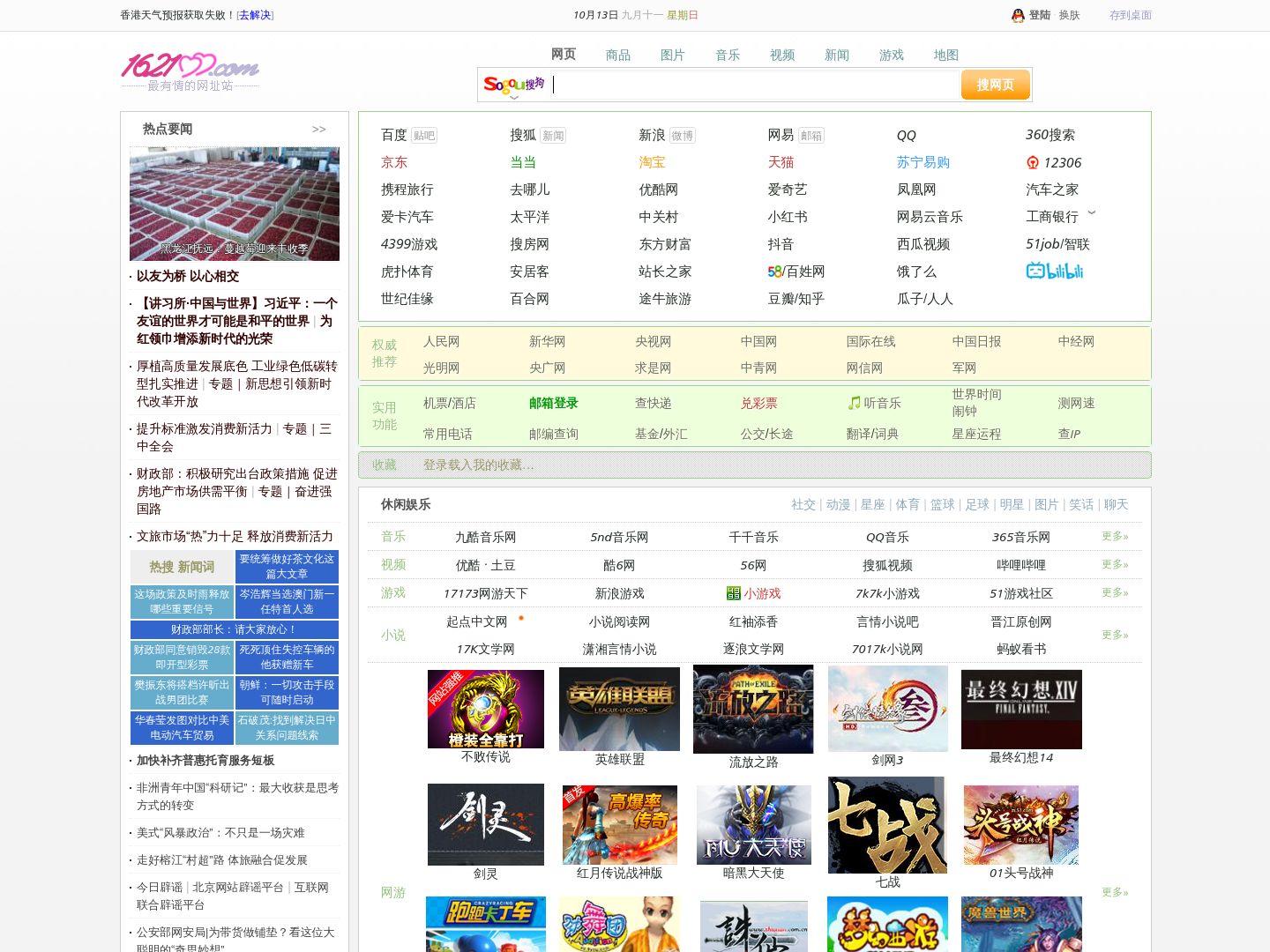Image resolution: width=1270 pixels, height=952 pixels.
Task: Open the 魔兽世界 game thumbnail
Action: 1021,924
